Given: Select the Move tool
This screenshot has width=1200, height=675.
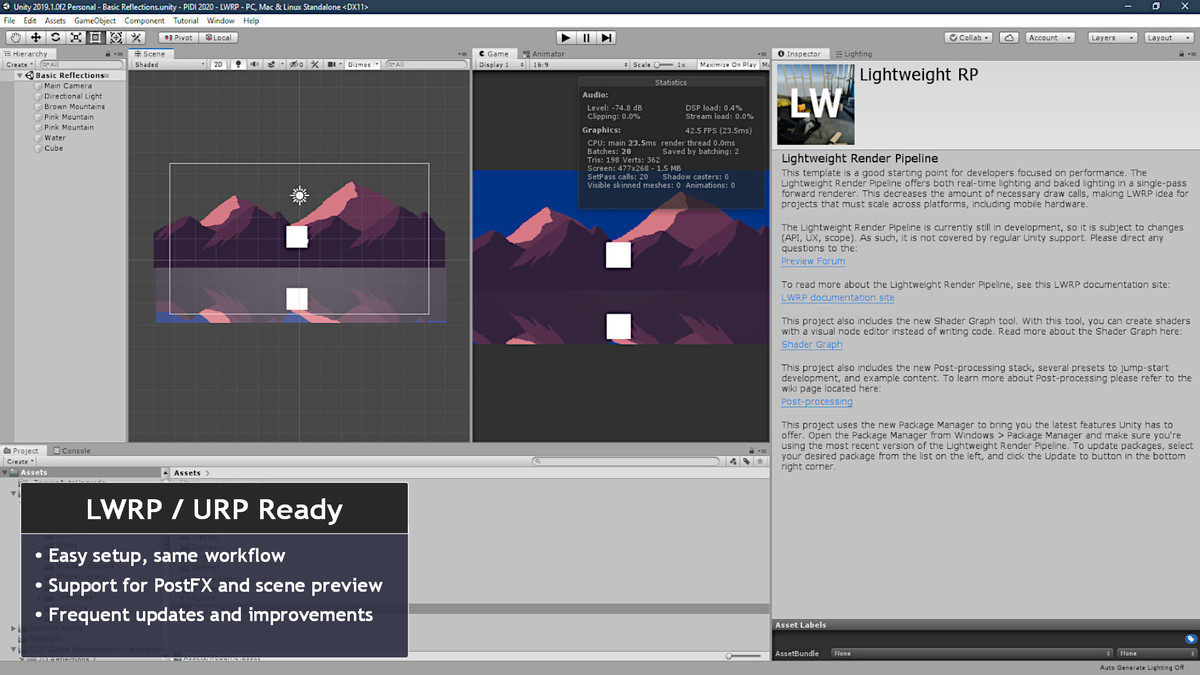Looking at the screenshot, I should 35,37.
